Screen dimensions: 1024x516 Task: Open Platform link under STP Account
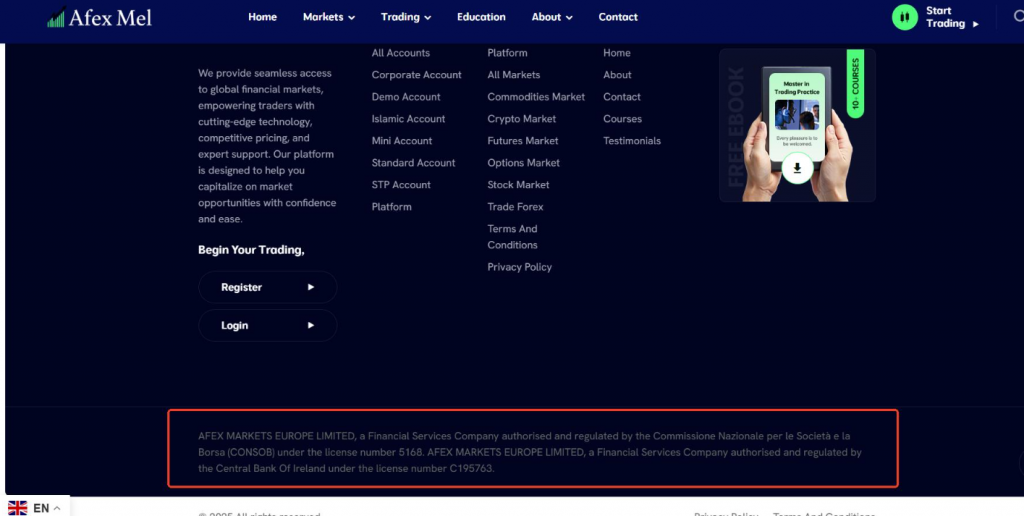[x=391, y=207]
